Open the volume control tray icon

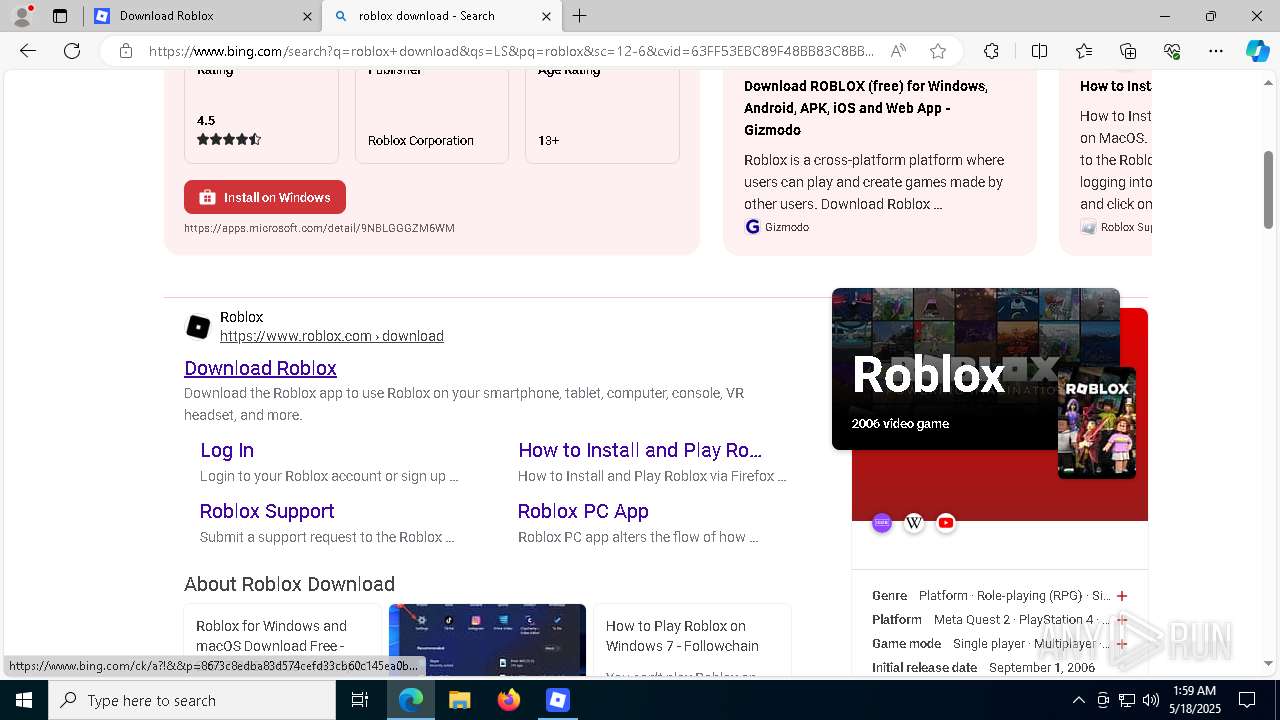click(x=1151, y=700)
